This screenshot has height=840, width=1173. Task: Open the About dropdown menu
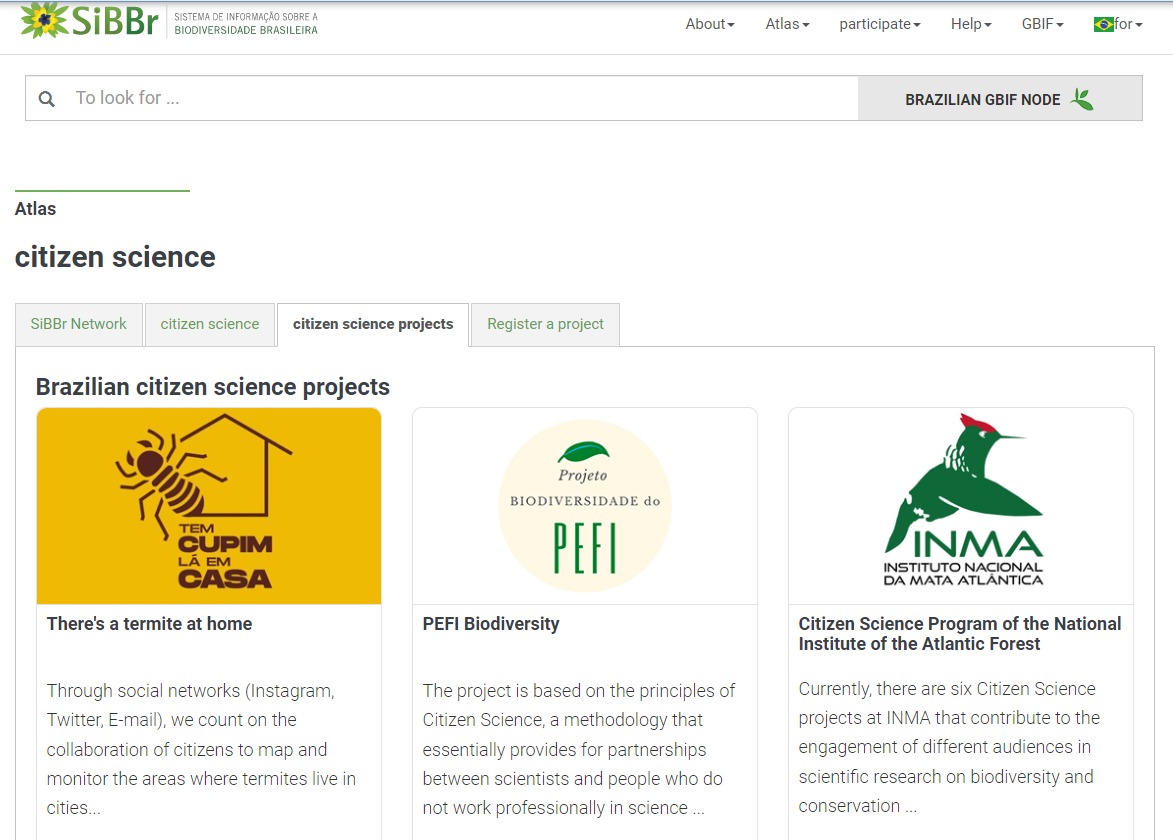pyautogui.click(x=710, y=24)
